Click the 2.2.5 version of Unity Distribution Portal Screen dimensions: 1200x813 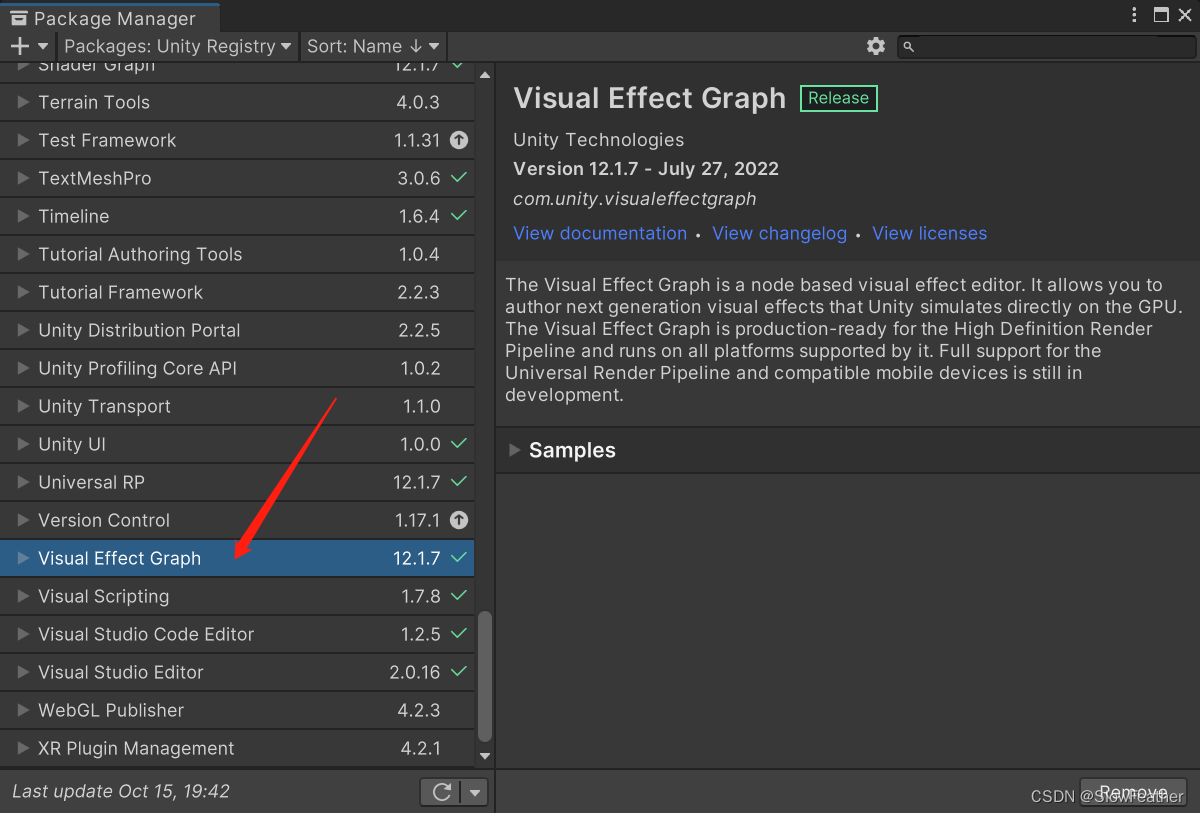click(x=418, y=330)
